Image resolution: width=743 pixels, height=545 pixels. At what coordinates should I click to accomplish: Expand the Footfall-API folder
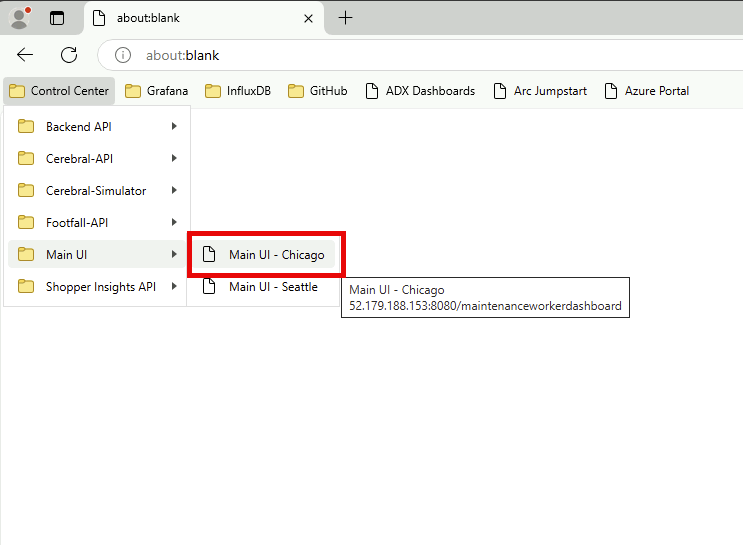(x=97, y=222)
